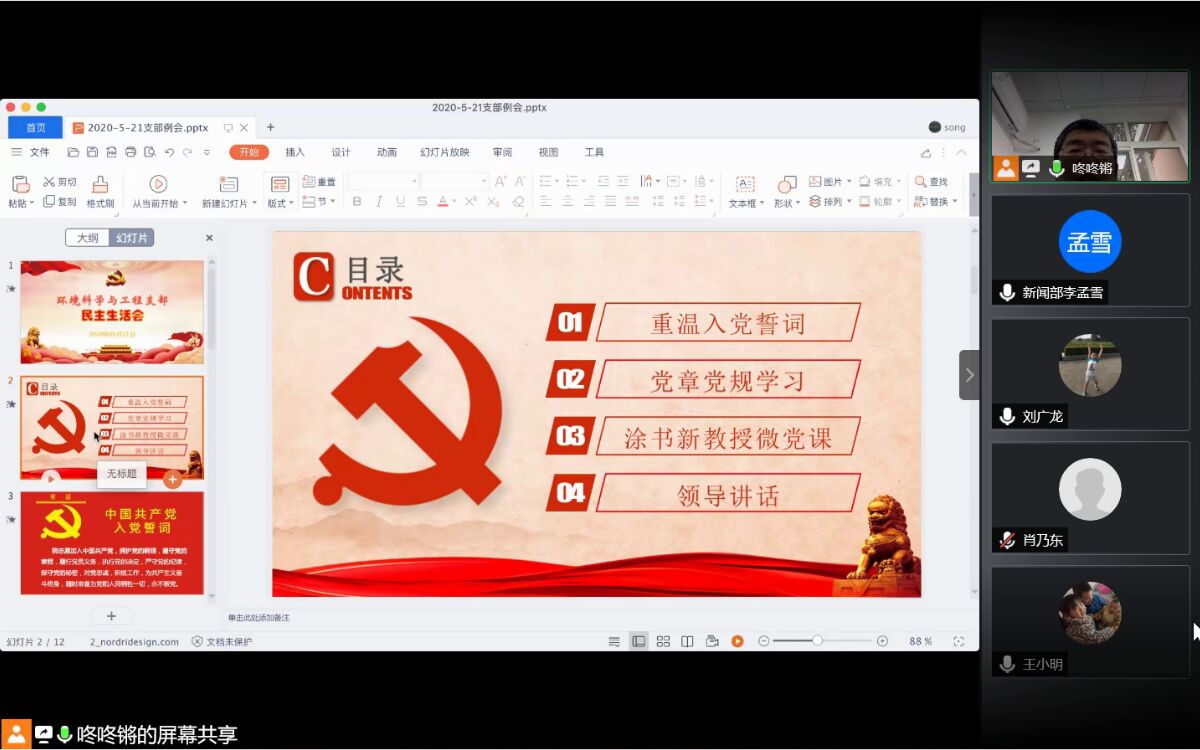Open the Paste (粘贴) dropdown arrow
The image size is (1200, 750).
click(x=32, y=202)
